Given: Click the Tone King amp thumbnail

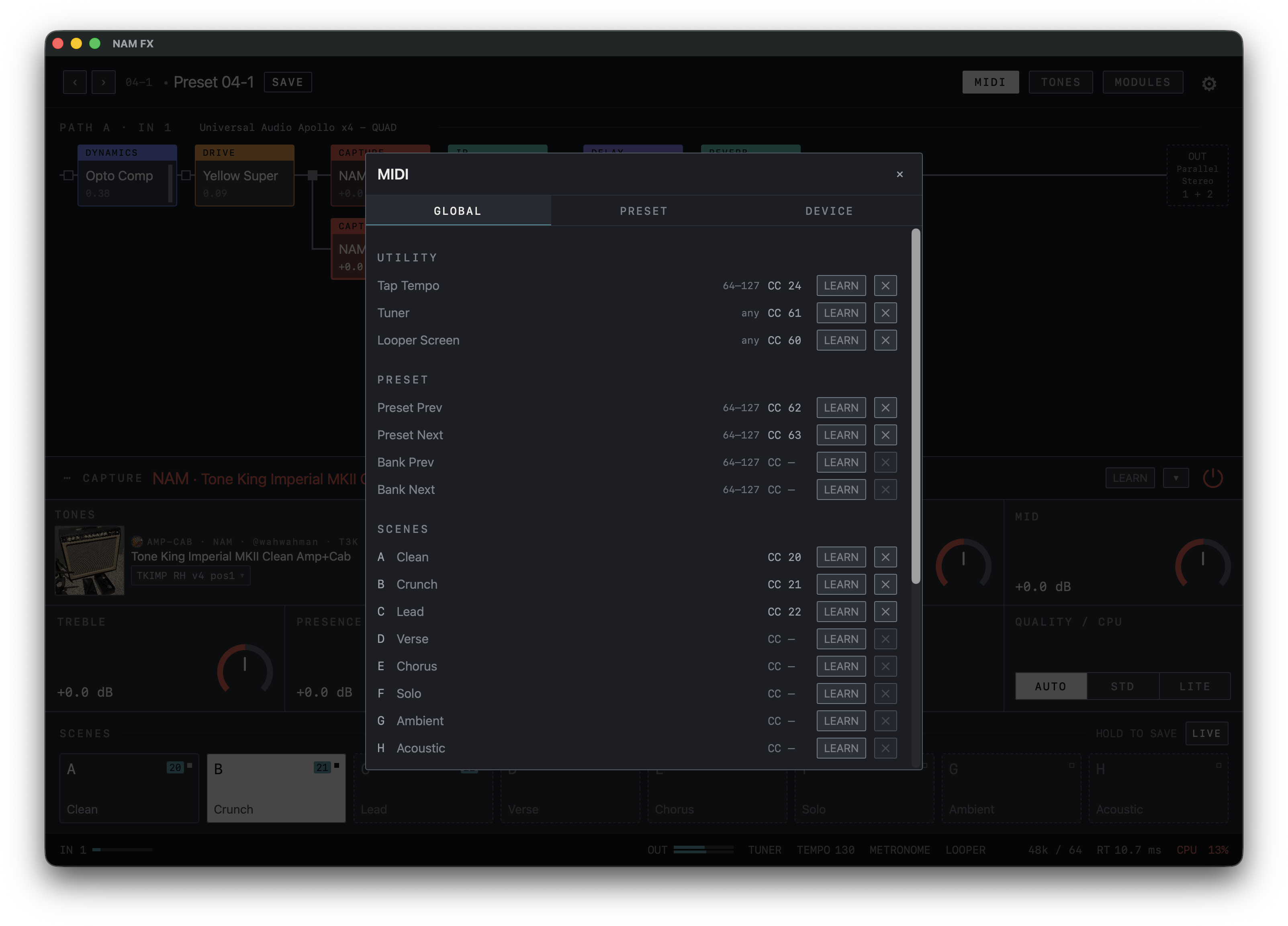Looking at the screenshot, I should [89, 560].
